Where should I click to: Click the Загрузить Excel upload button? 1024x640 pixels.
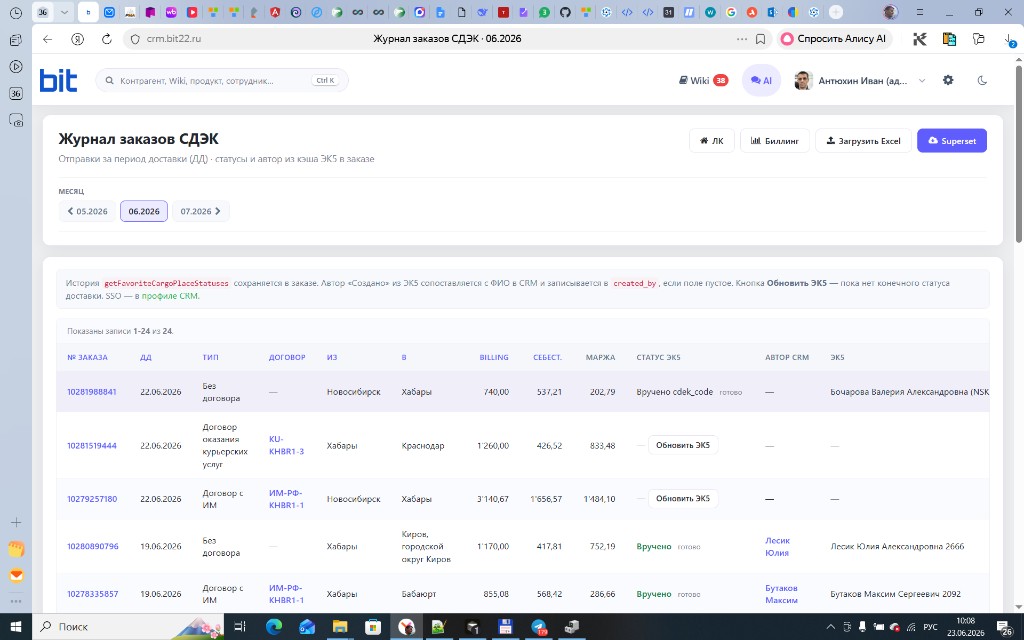tap(863, 140)
